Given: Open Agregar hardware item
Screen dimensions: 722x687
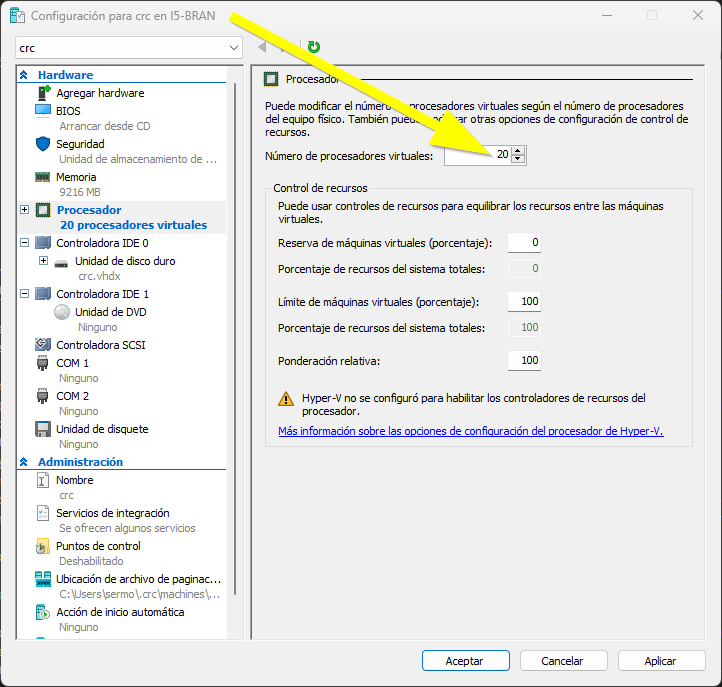Looking at the screenshot, I should [100, 93].
